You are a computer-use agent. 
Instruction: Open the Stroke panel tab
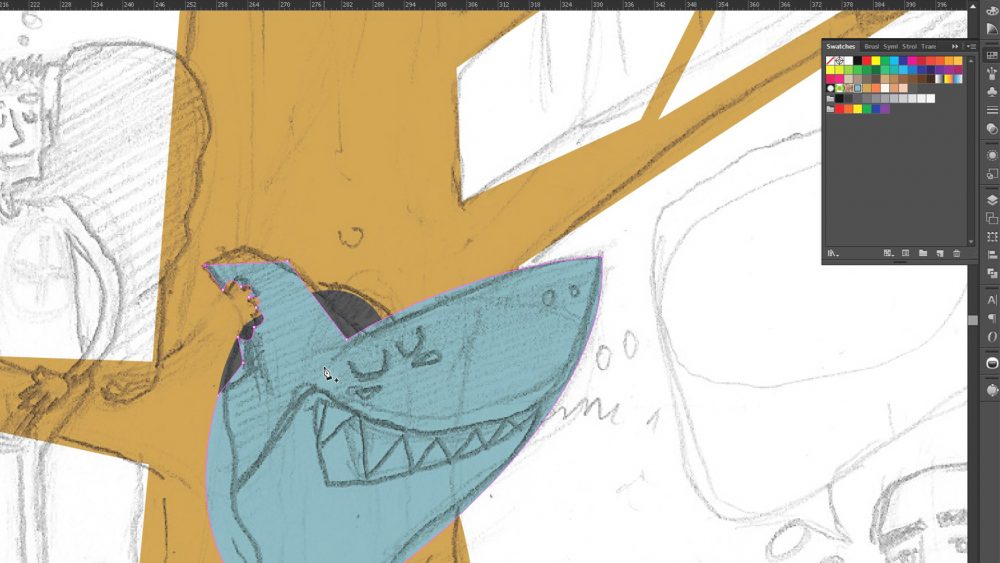coord(909,47)
